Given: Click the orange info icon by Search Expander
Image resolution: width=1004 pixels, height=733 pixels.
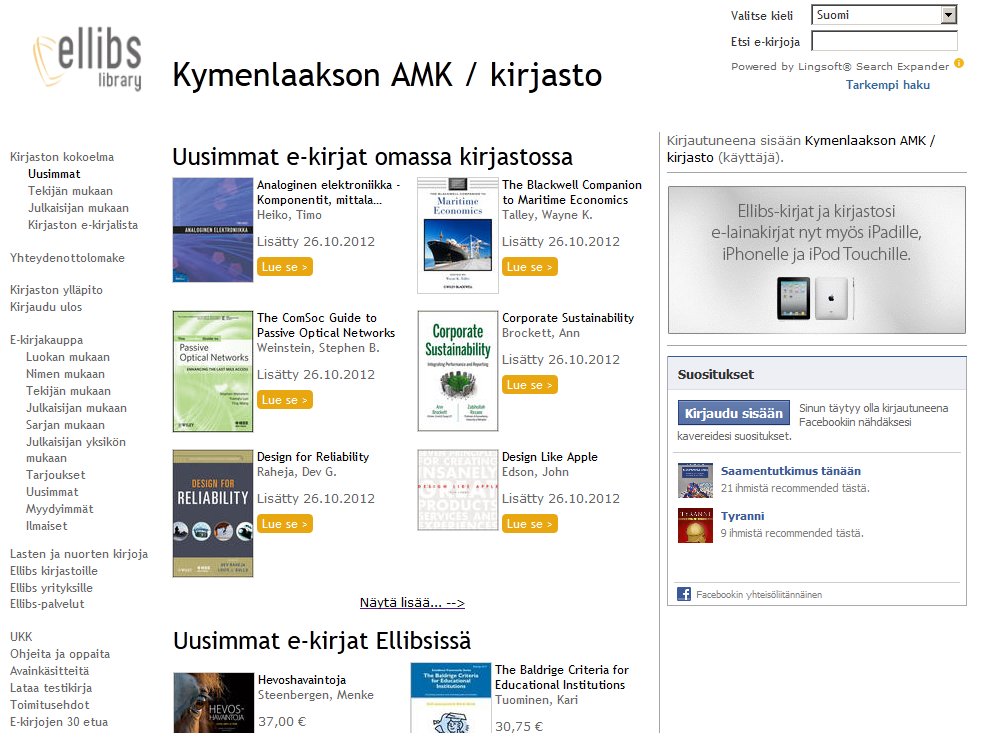Looking at the screenshot, I should (959, 63).
